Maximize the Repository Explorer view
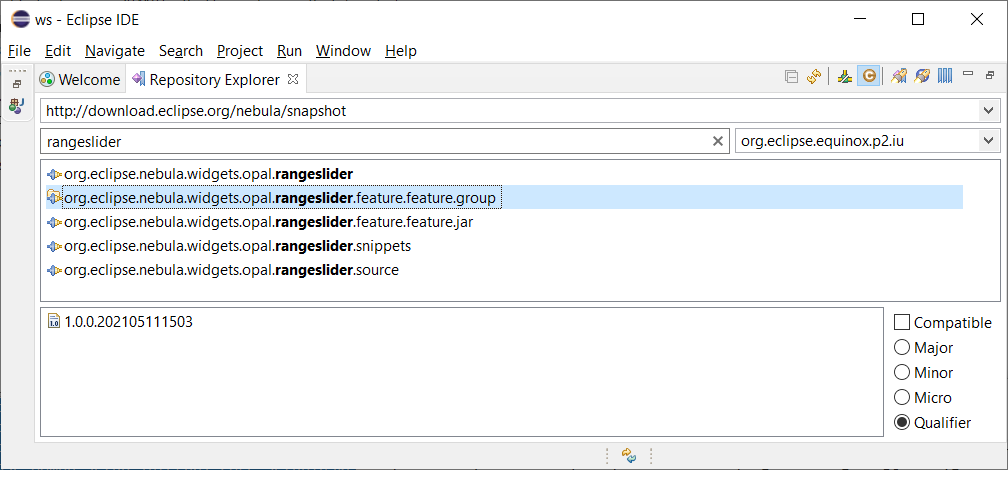 pos(990,75)
